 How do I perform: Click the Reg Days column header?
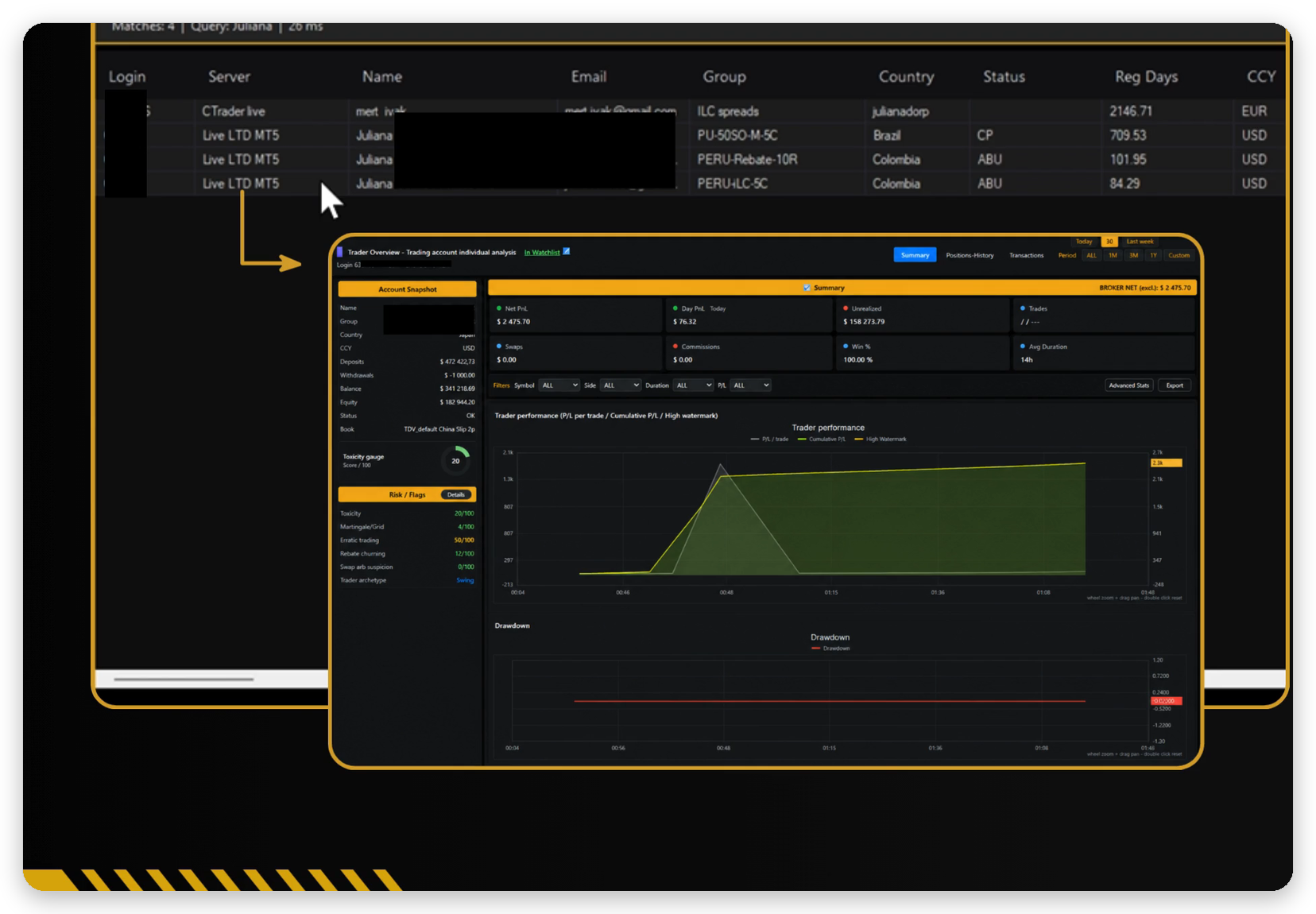pos(1146,76)
